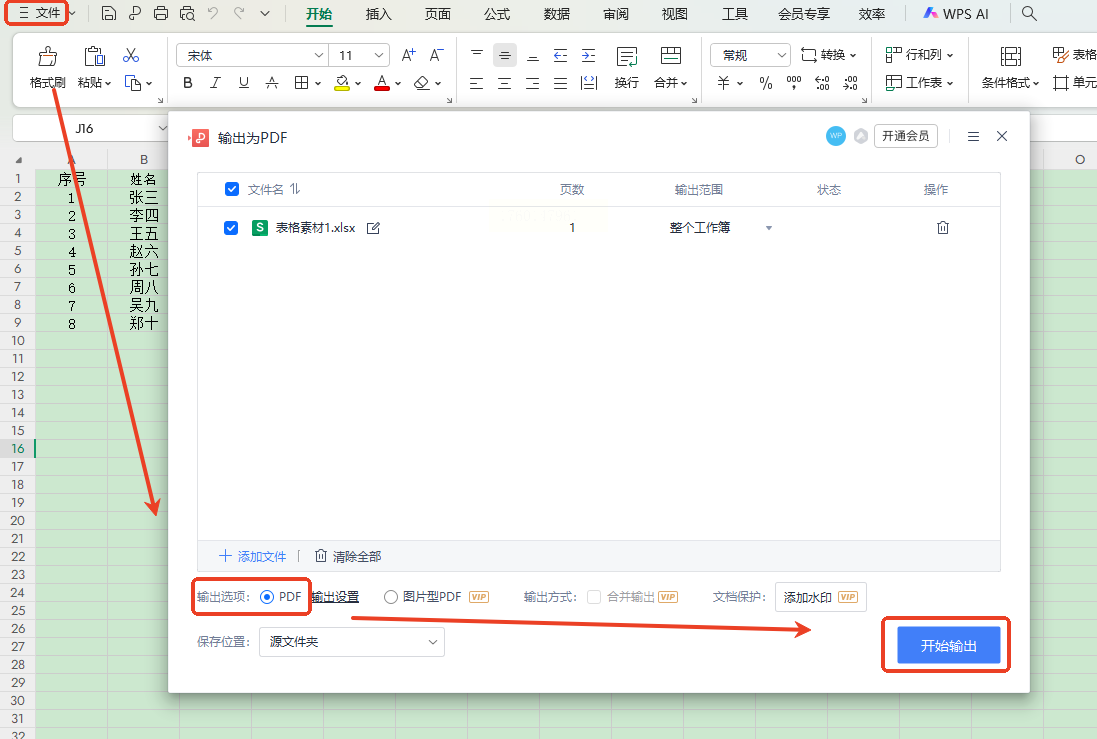Click the search magnifier icon in ribbon
Screen dimensions: 1097x739
[x=1029, y=14]
